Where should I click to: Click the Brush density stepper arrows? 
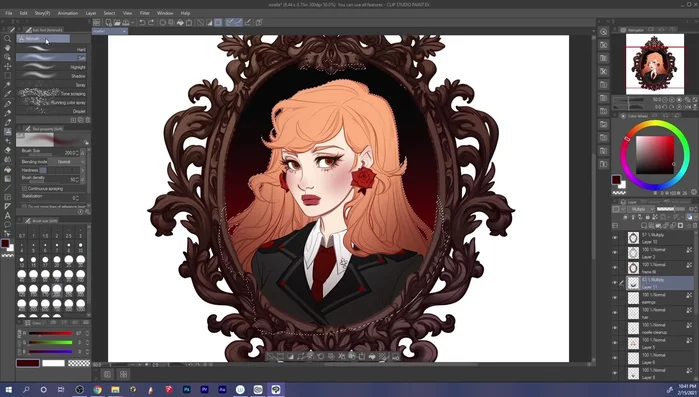(77, 180)
